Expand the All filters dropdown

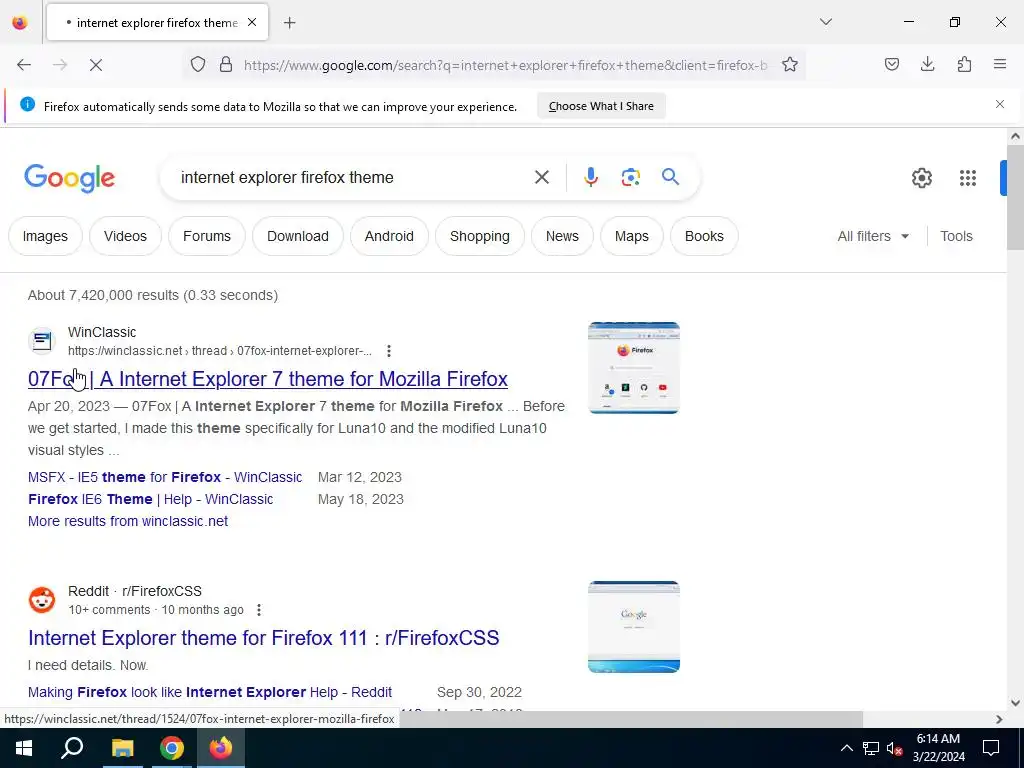point(873,236)
